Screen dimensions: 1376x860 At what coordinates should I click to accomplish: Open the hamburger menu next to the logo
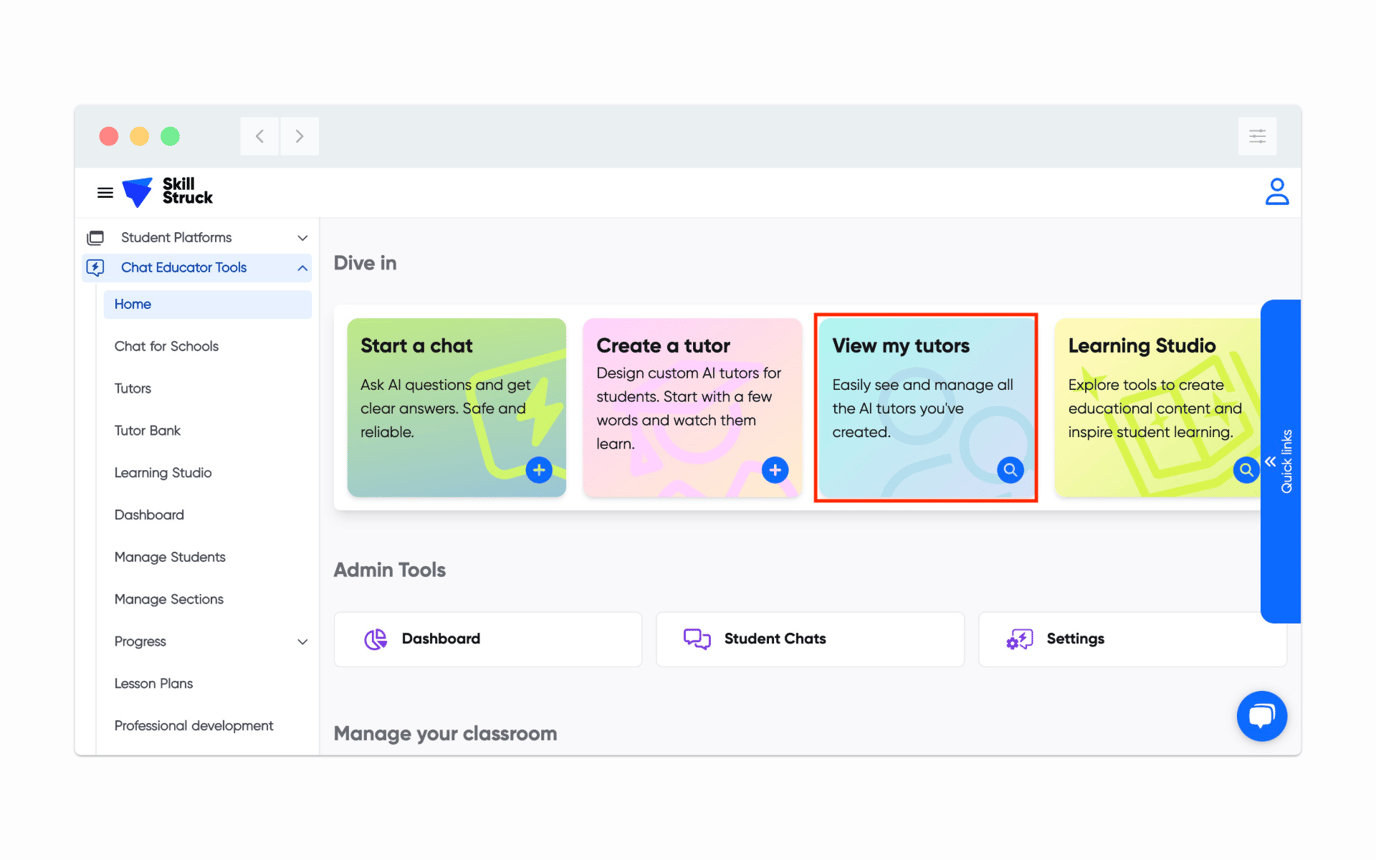105,192
